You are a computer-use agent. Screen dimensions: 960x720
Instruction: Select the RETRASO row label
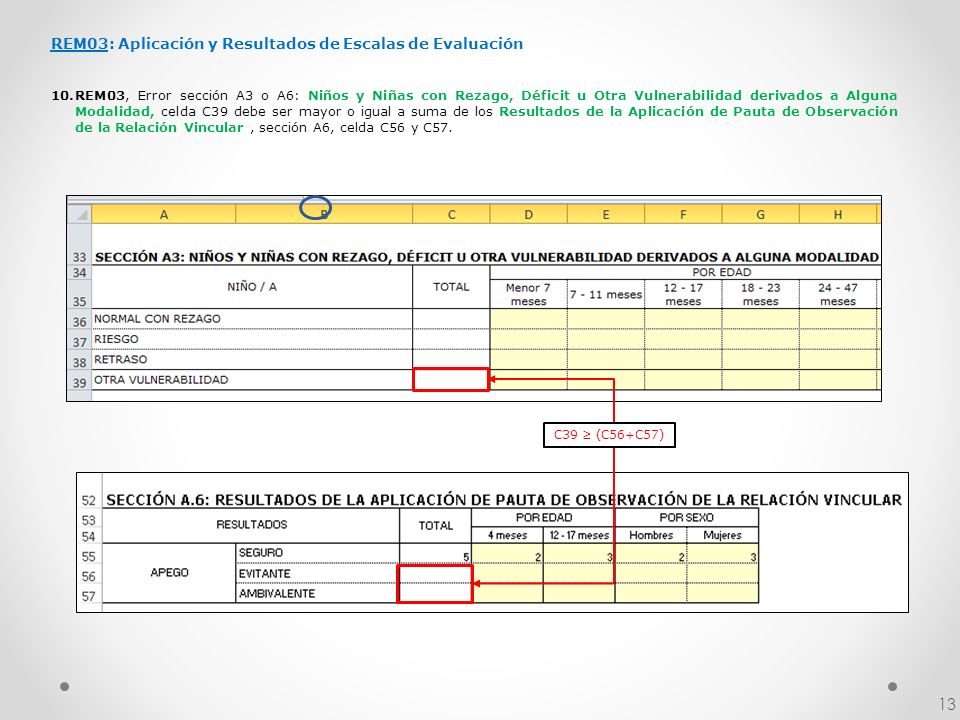pyautogui.click(x=252, y=359)
